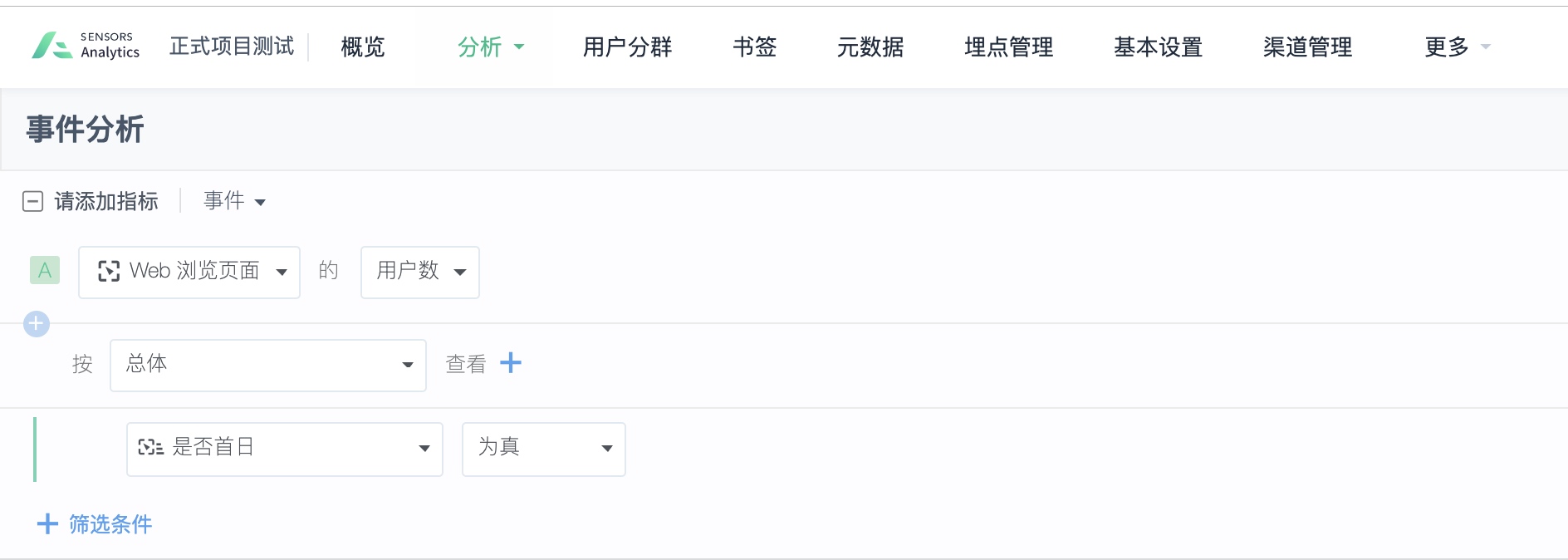Screen dimensions: 1568x560
Task: Click the plus icon beside 筛选条件
Action: pos(47,523)
